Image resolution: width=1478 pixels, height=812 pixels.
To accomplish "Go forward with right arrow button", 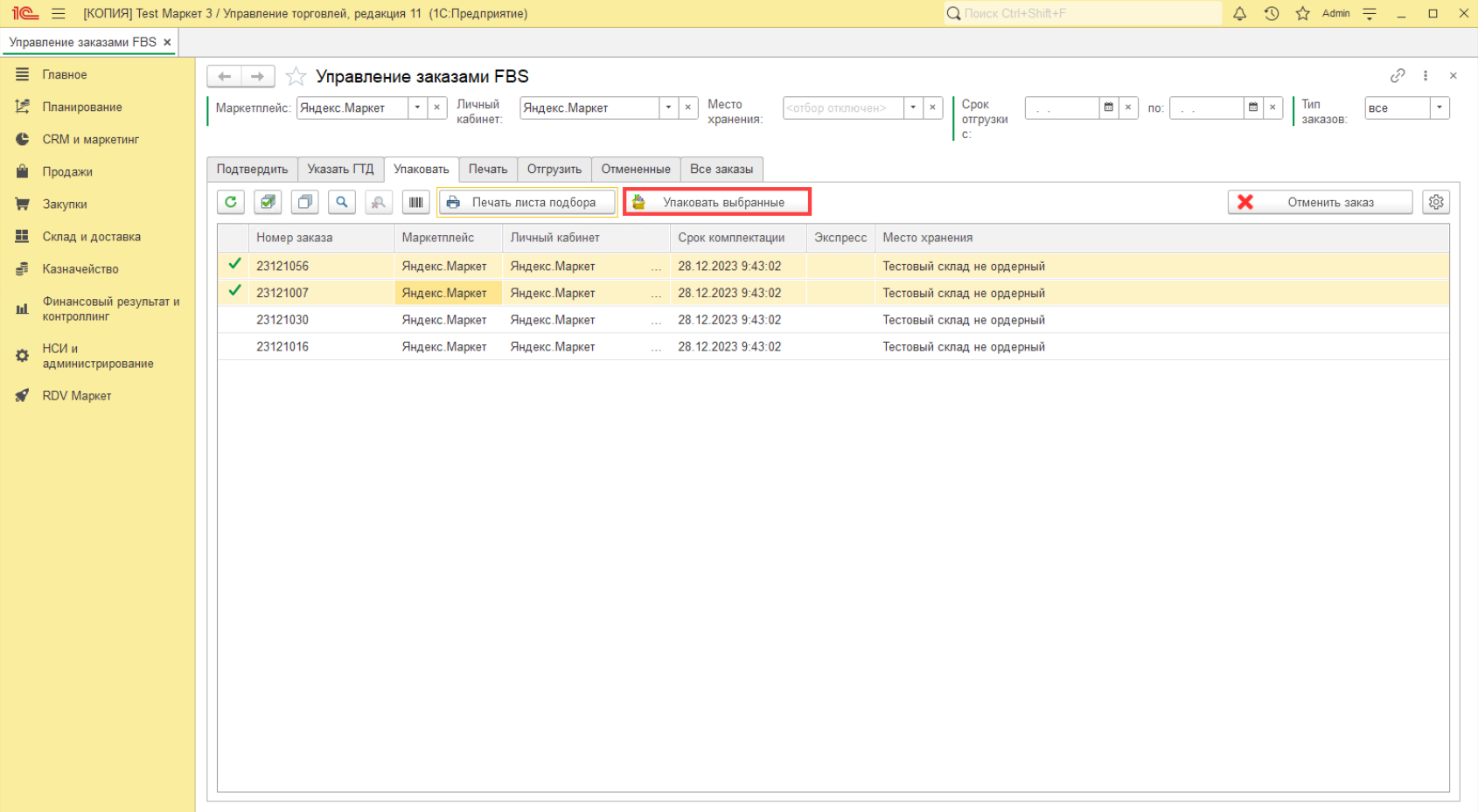I will point(257,77).
